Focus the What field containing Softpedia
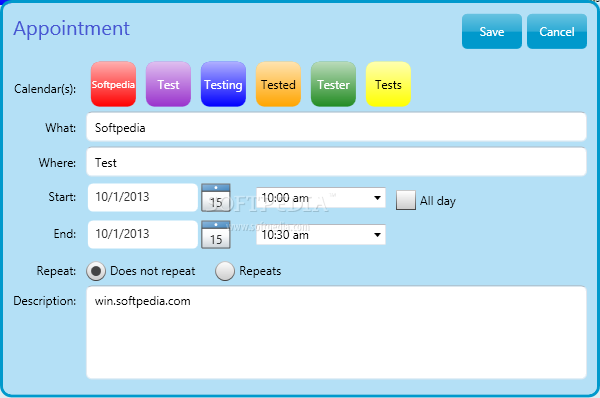600x398 pixels. coord(336,127)
